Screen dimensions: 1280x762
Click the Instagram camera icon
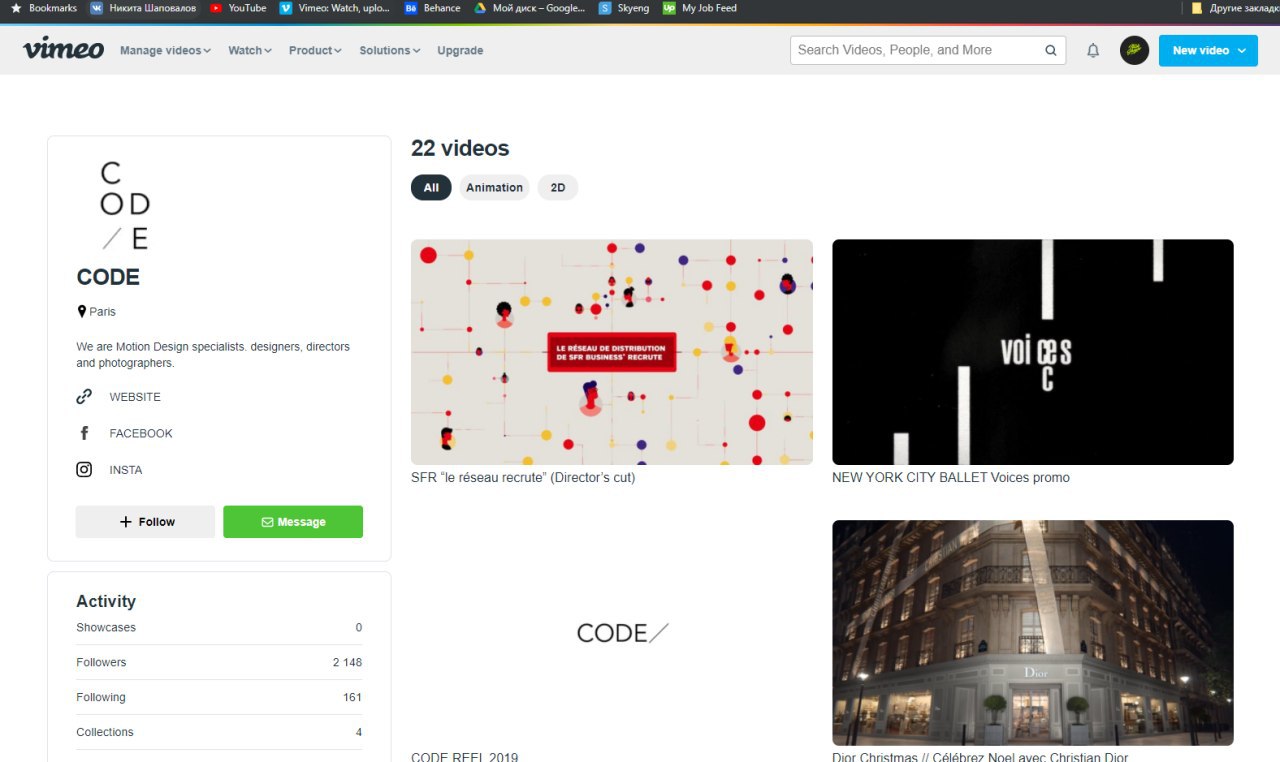click(85, 469)
